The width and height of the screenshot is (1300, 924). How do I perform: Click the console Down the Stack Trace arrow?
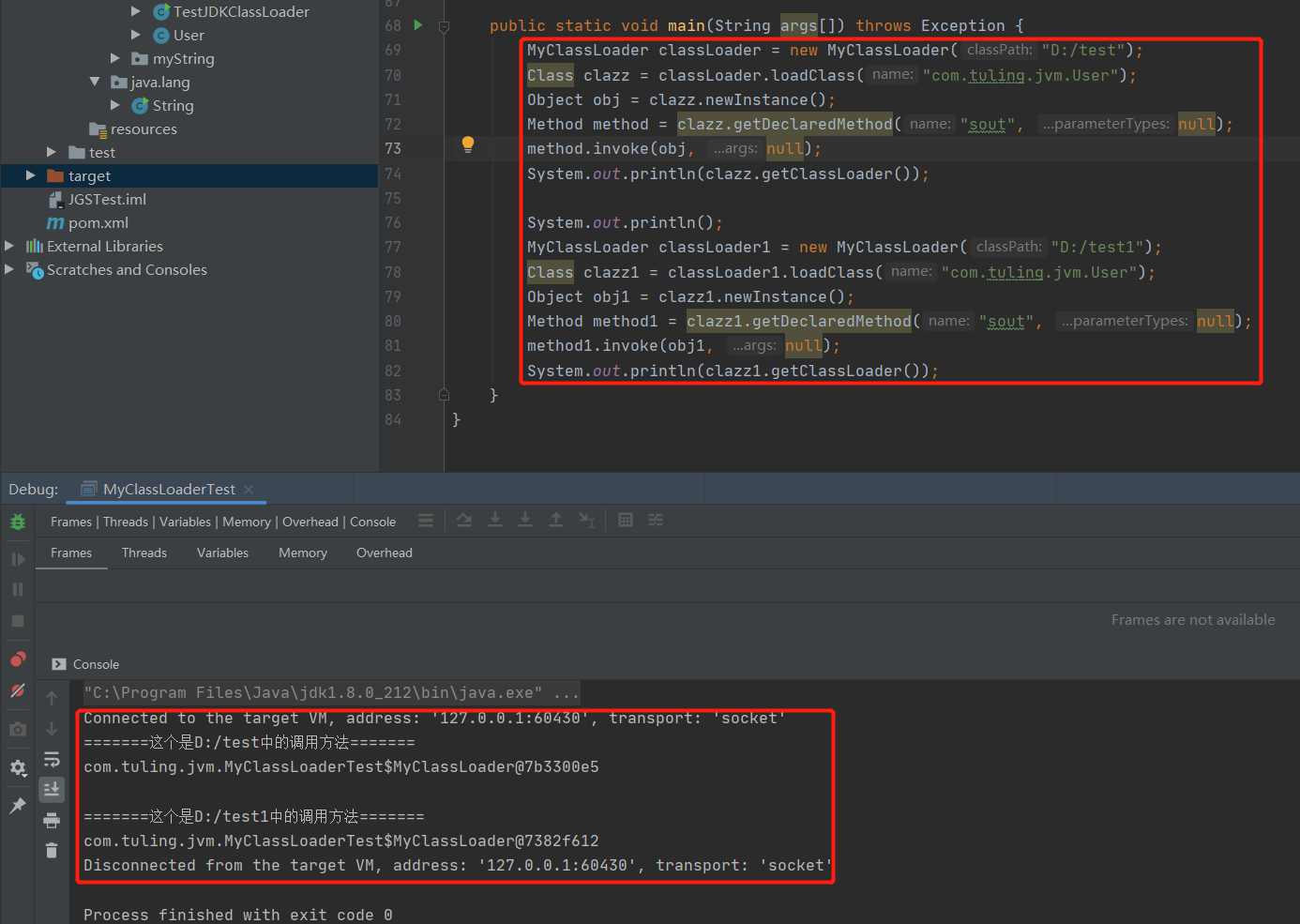[52, 729]
